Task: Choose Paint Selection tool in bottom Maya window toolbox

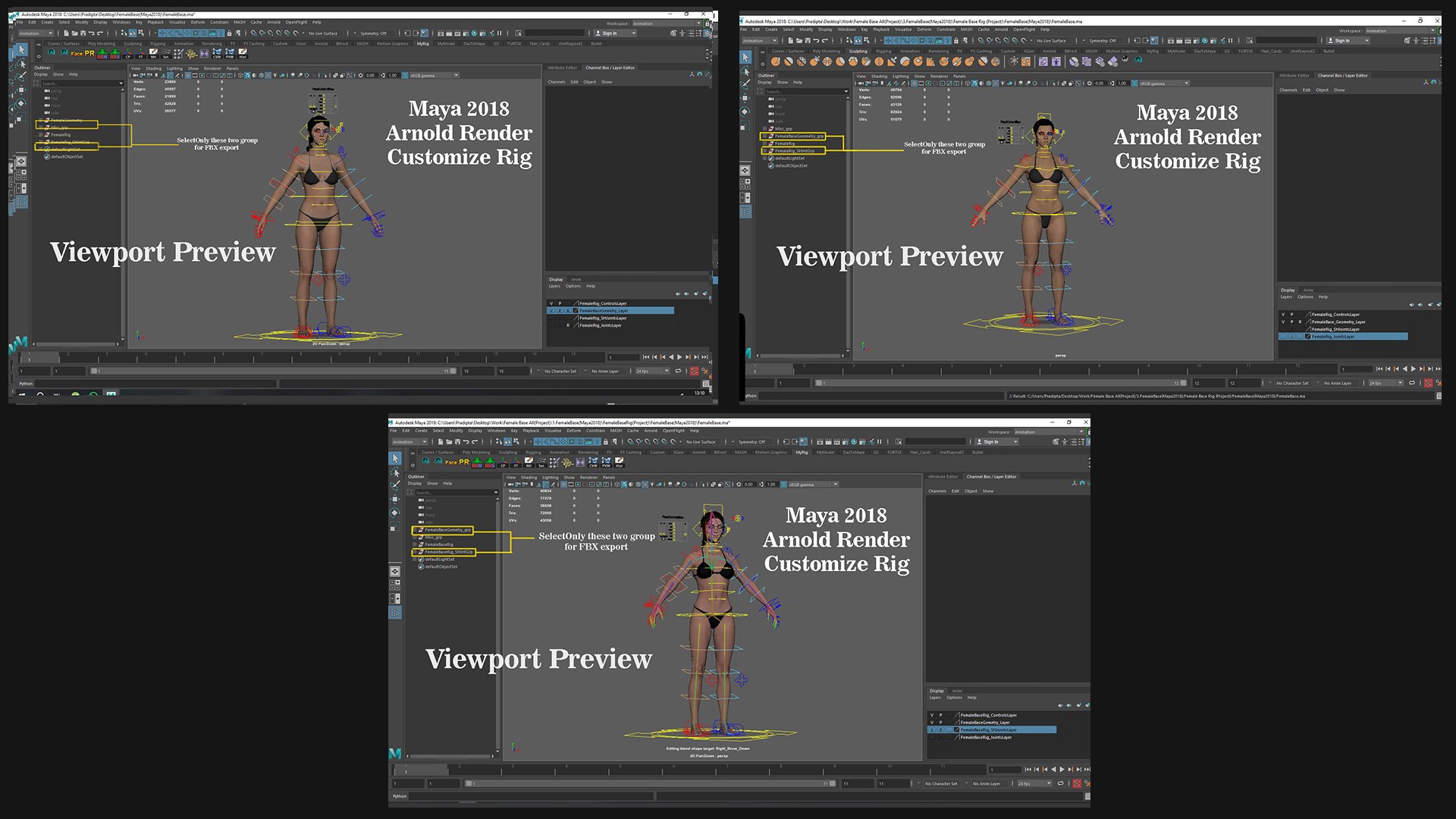Action: pos(395,485)
